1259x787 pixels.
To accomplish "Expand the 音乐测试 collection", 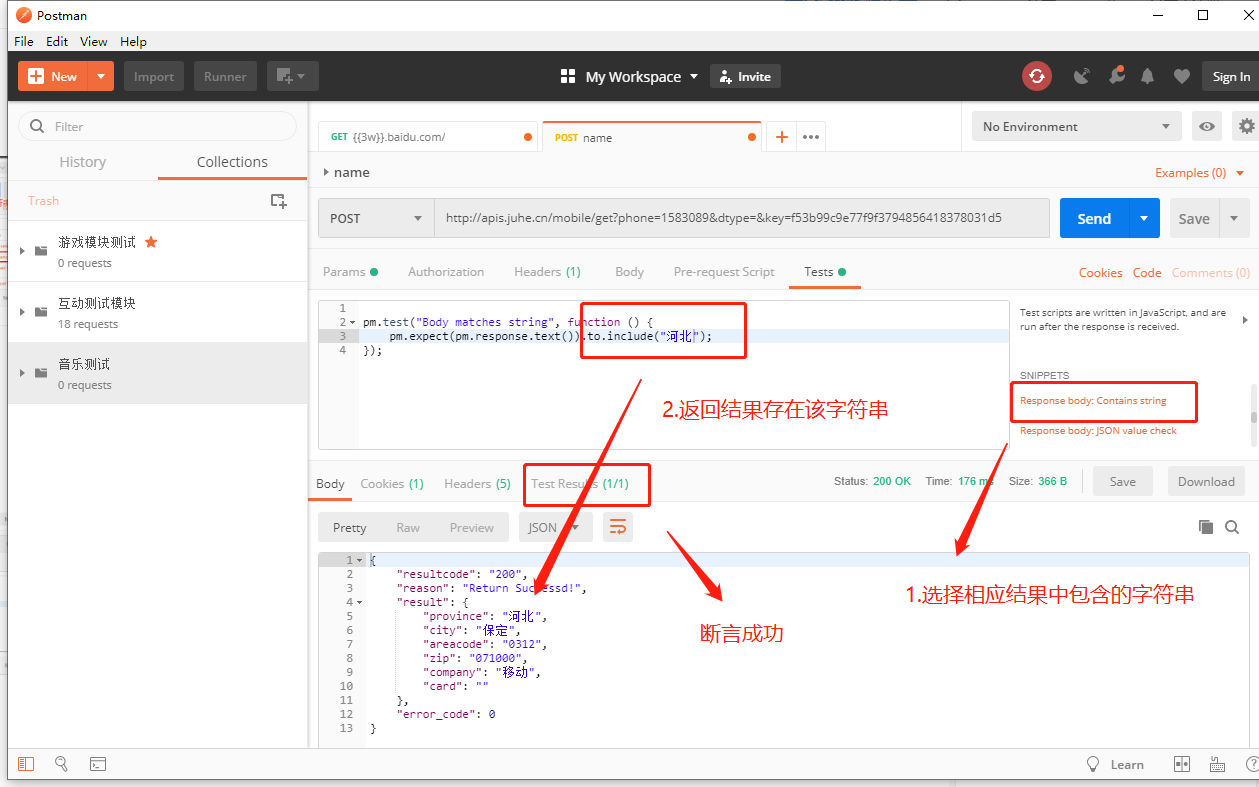I will (x=22, y=372).
